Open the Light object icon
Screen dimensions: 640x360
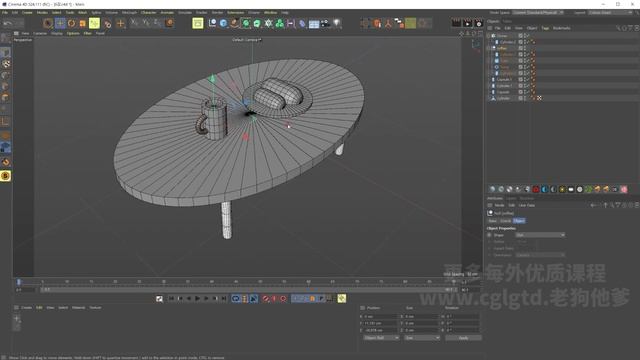pyautogui.click(x=337, y=23)
